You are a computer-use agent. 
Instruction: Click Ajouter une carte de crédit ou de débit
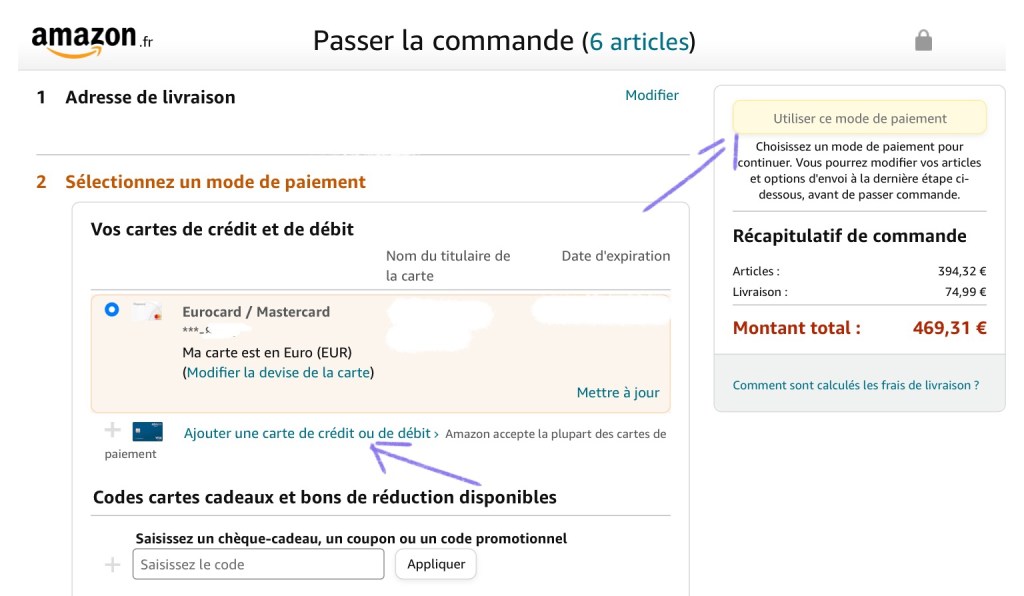point(307,433)
